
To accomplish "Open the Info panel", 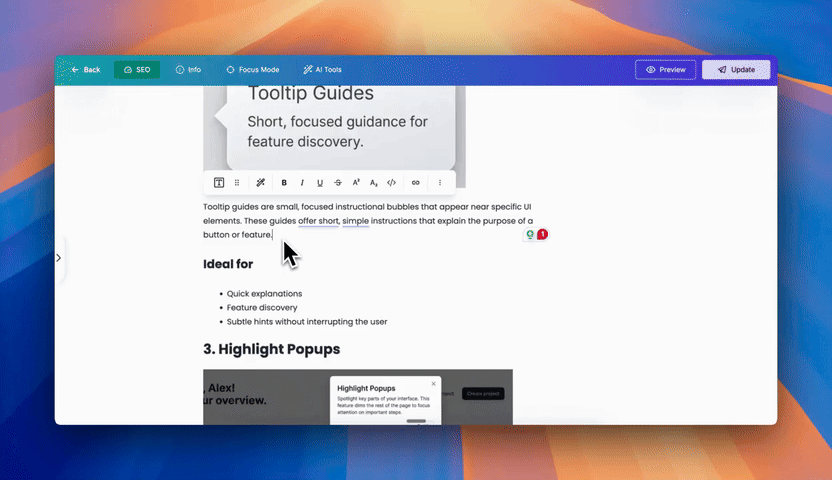I will [188, 69].
